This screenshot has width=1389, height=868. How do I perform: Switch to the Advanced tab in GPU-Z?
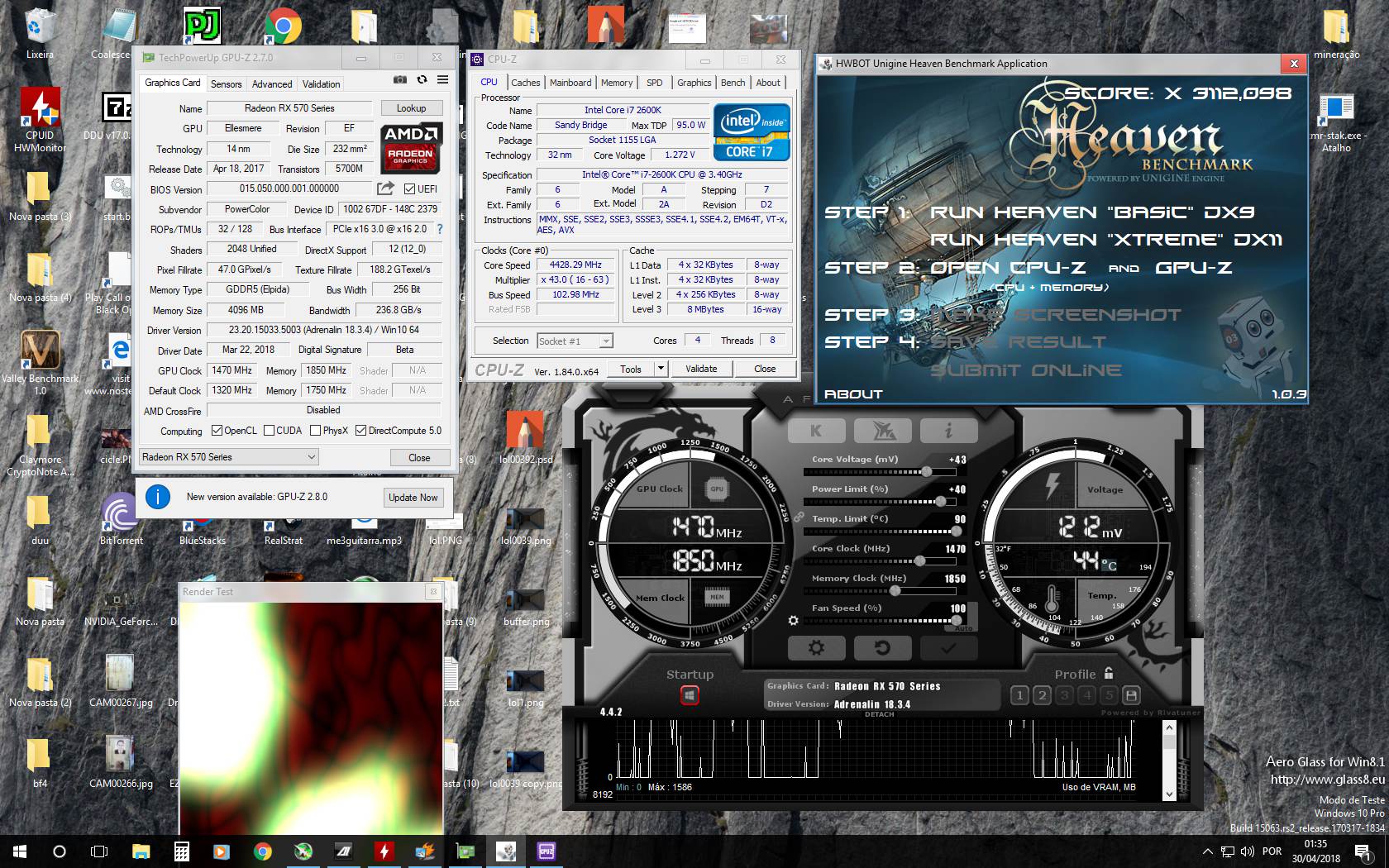[x=272, y=84]
